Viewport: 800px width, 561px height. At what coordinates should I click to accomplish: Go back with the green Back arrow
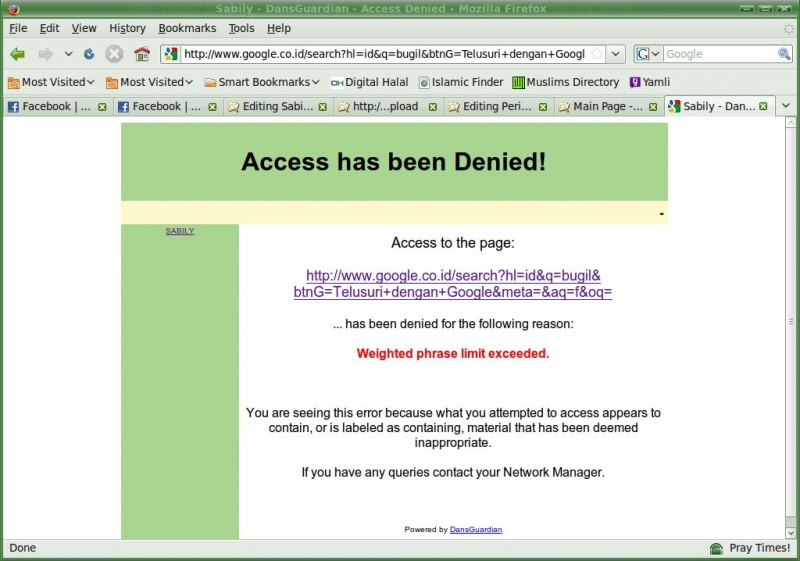click(17, 54)
